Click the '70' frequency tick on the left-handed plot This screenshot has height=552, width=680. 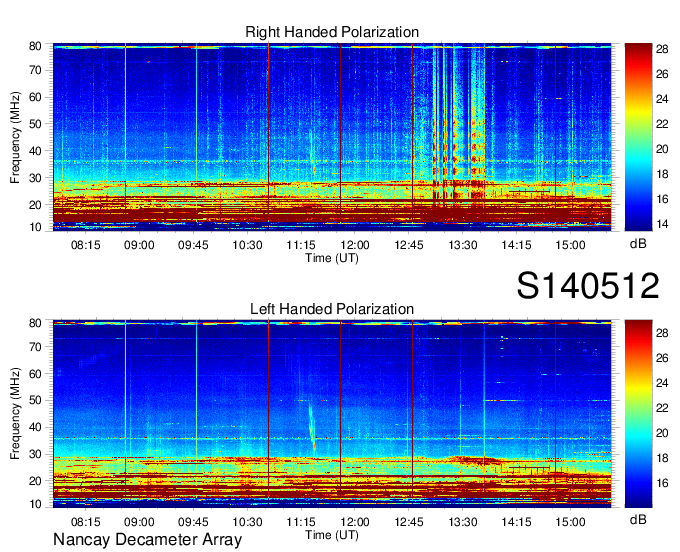[35, 347]
